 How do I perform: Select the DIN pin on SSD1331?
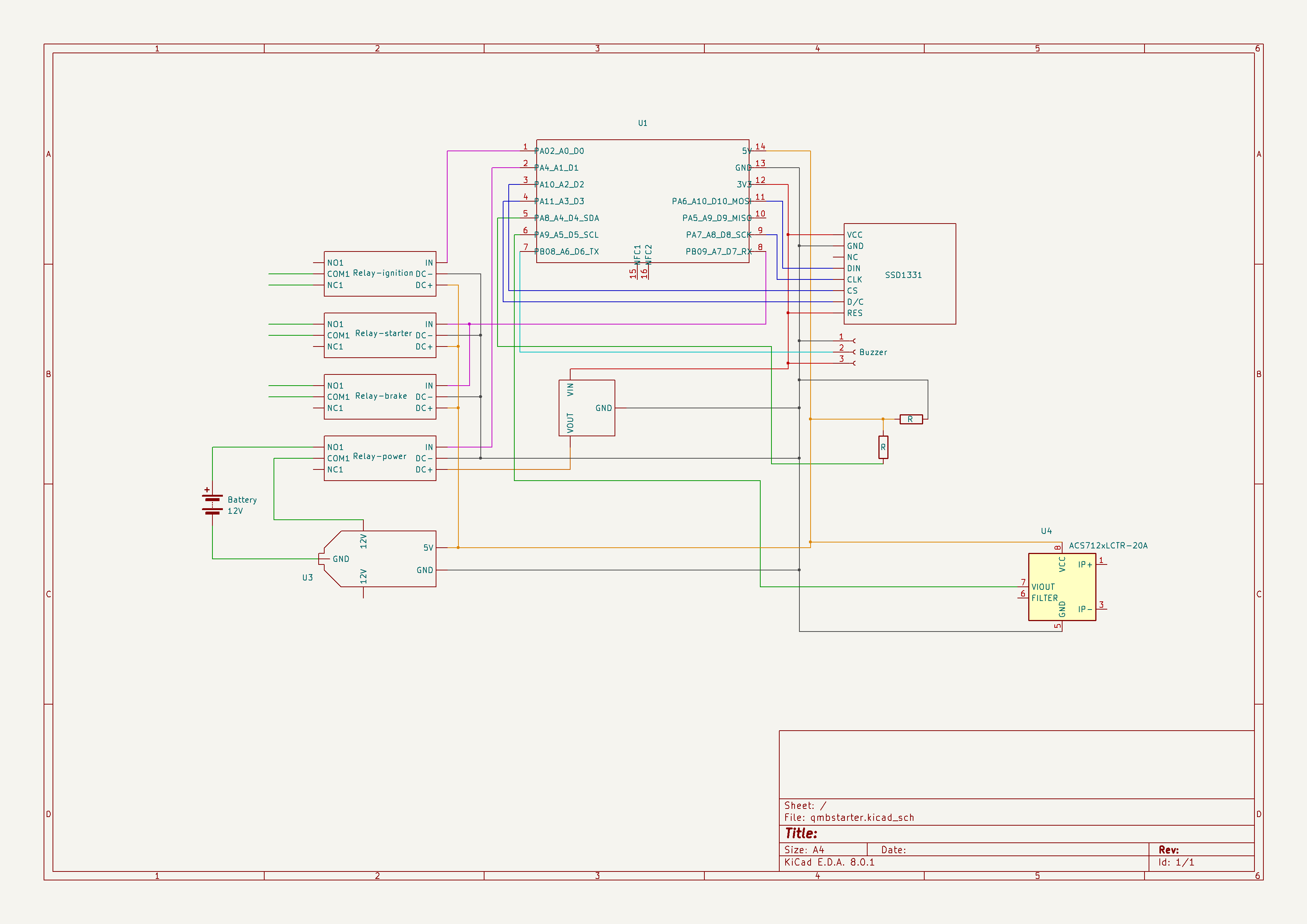tap(854, 269)
